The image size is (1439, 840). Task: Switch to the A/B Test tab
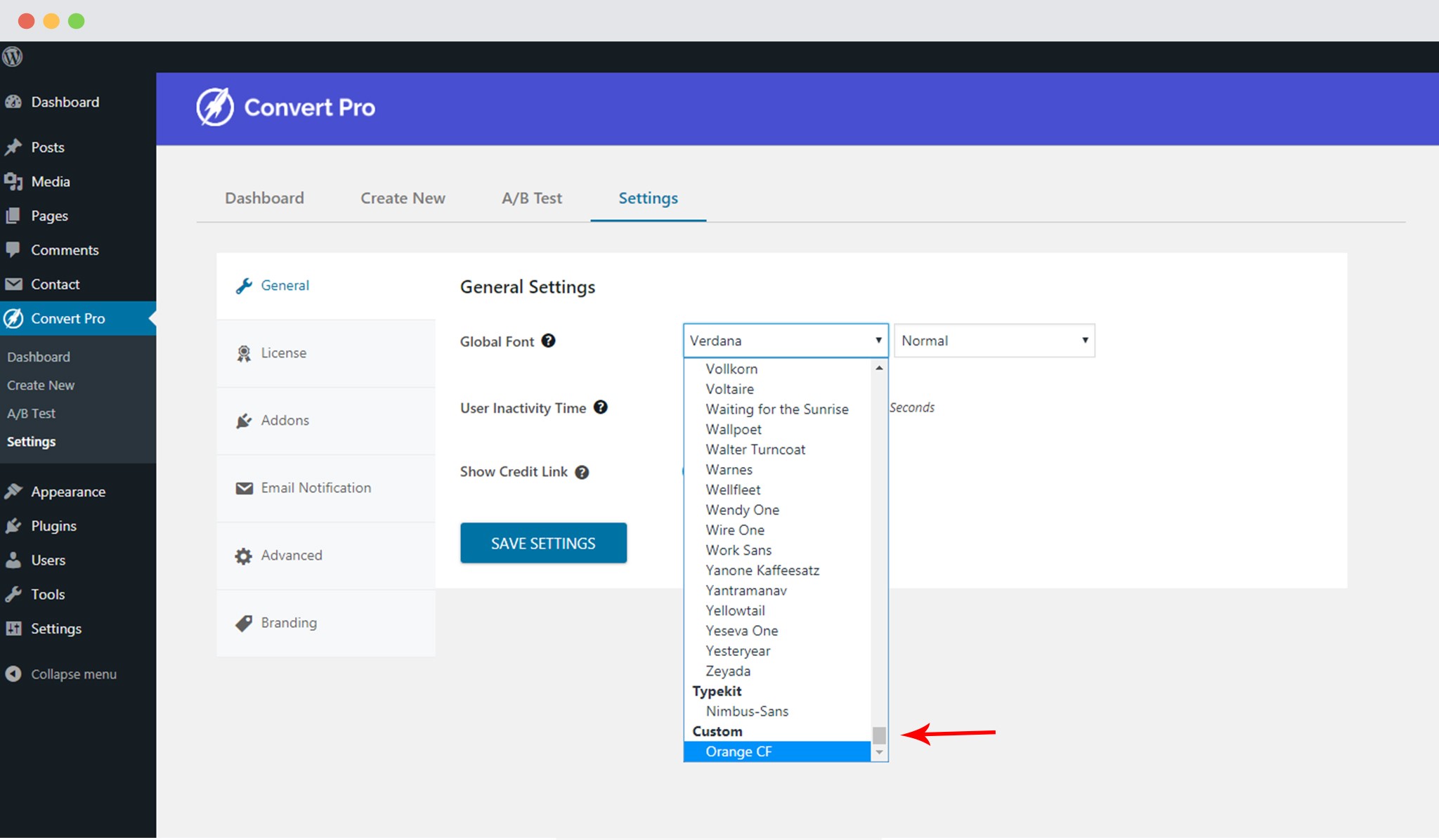531,198
